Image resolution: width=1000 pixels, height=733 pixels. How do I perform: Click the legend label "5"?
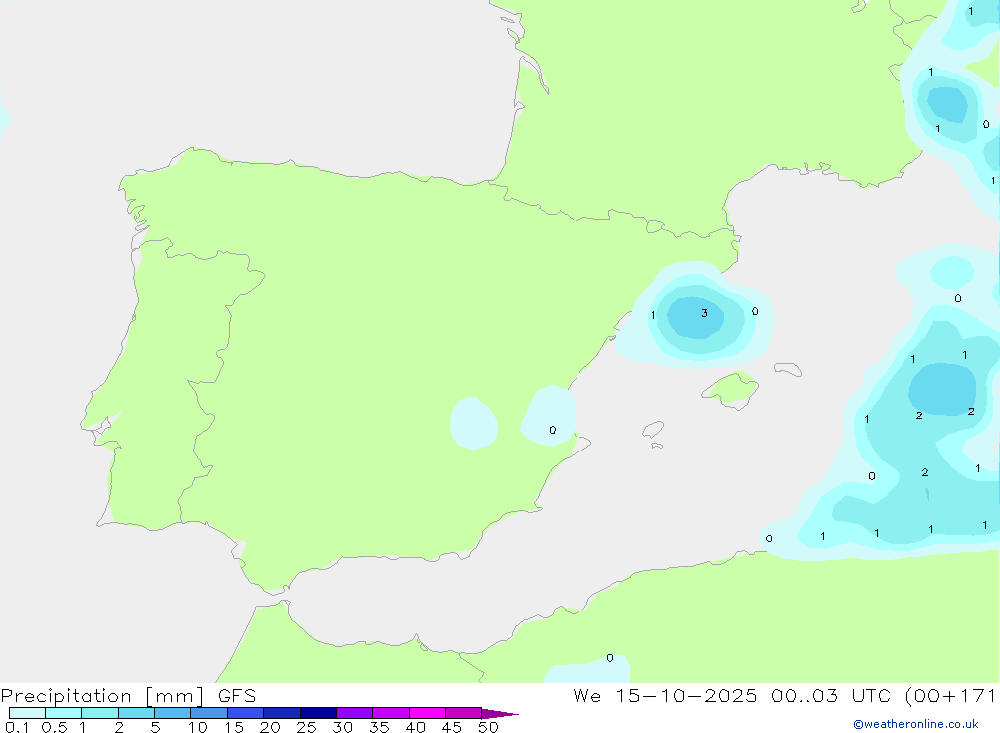click(x=155, y=727)
